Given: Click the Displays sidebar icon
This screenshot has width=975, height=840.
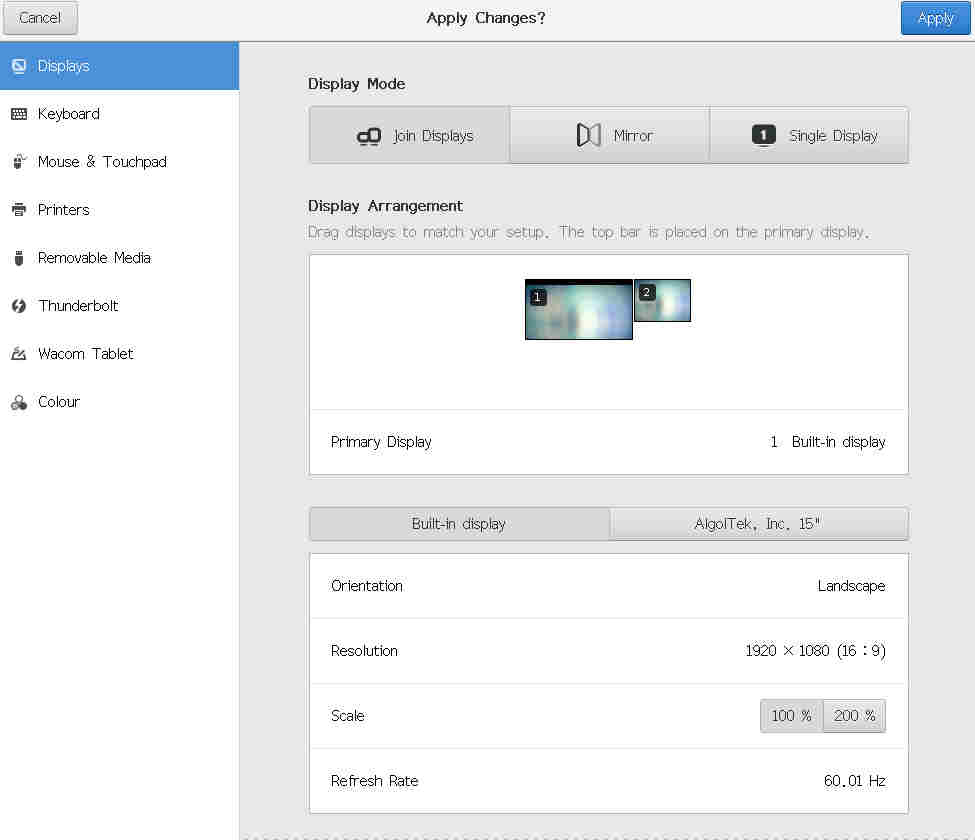Looking at the screenshot, I should [19, 66].
